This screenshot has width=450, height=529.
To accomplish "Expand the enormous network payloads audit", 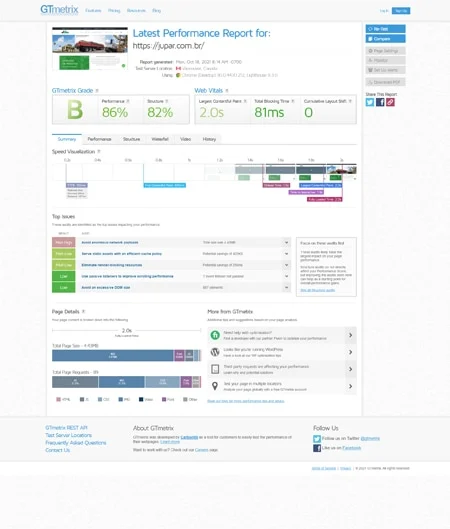I will (286, 243).
